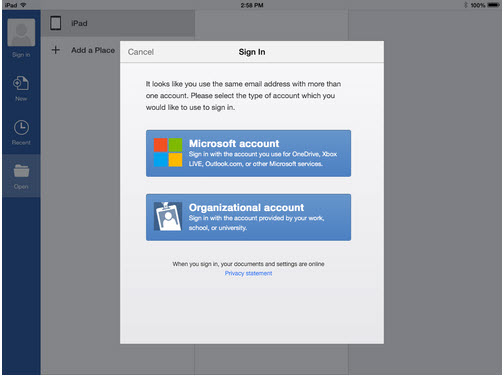Tap the Microsoft four-color logo
504x380 pixels.
pos(168,152)
